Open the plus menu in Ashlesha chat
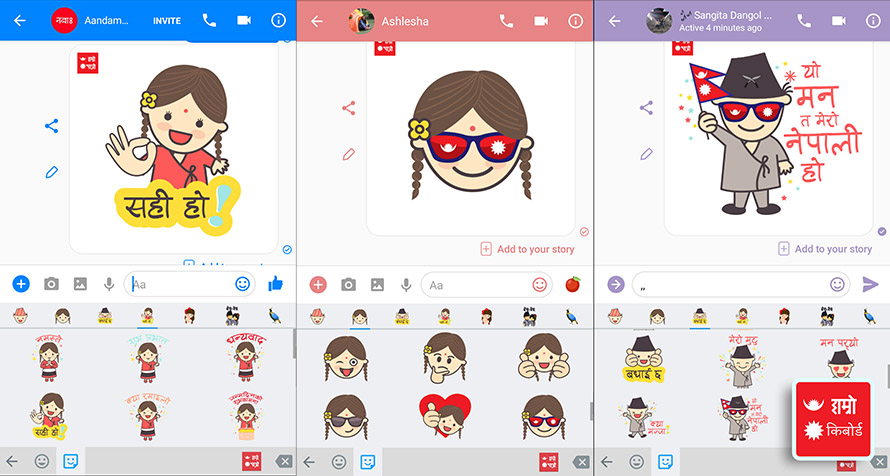The width and height of the screenshot is (890, 476). click(x=318, y=285)
